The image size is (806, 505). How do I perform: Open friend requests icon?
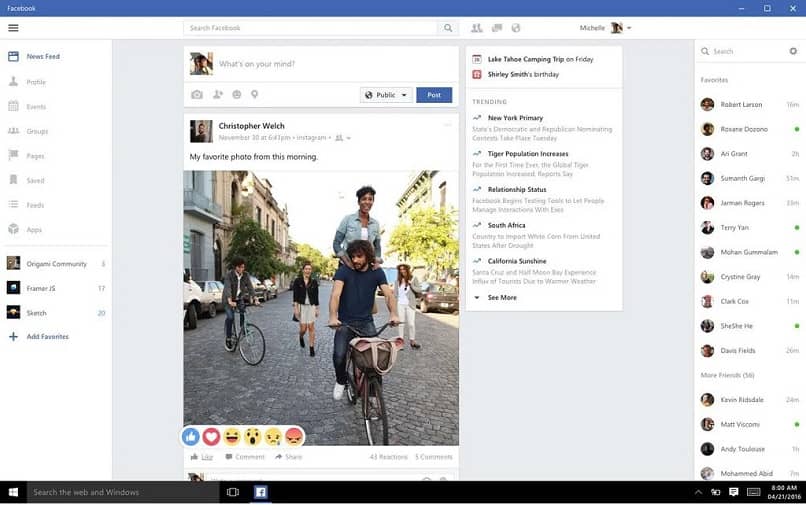pyautogui.click(x=477, y=28)
